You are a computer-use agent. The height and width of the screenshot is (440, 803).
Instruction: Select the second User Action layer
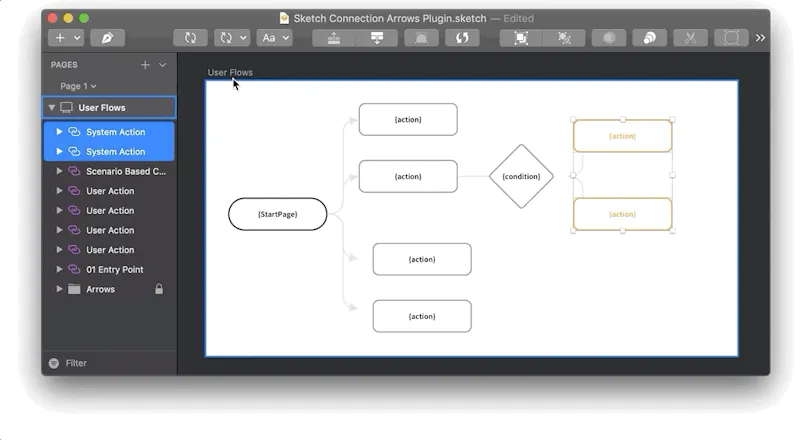click(109, 211)
